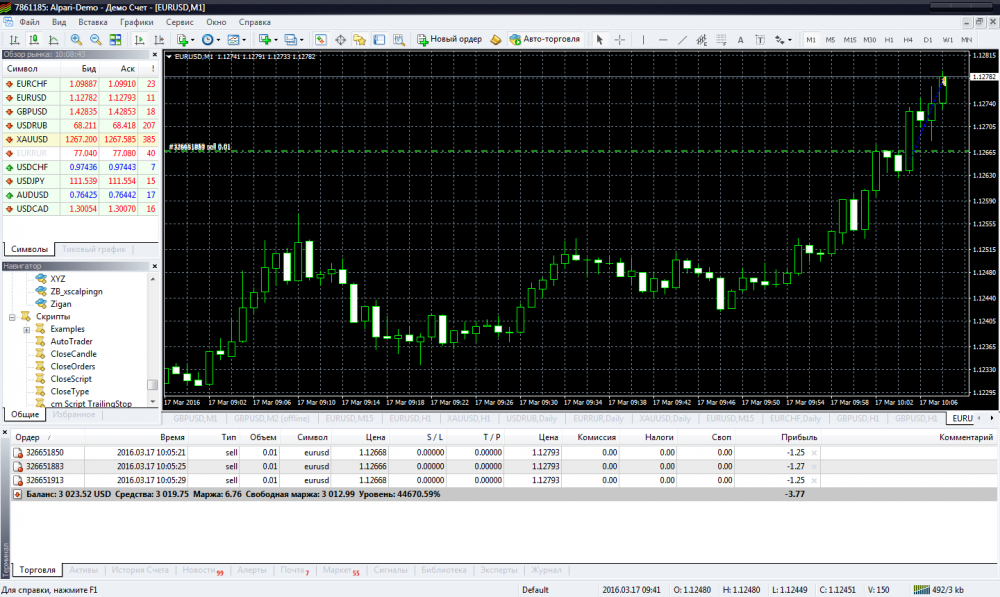Switch to Тиковый график tab
The height and width of the screenshot is (597, 1000).
pos(94,249)
